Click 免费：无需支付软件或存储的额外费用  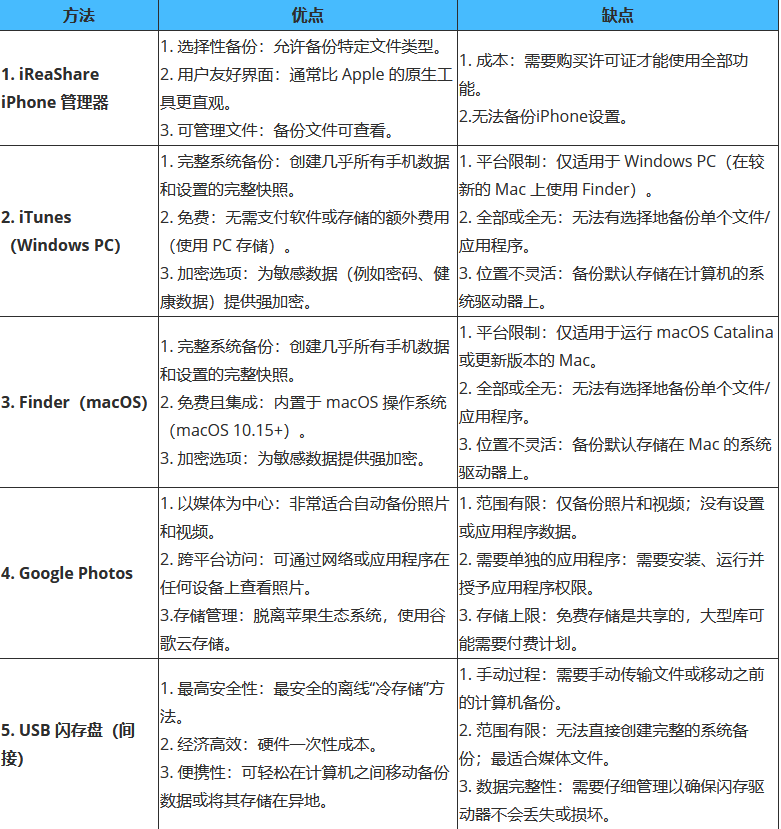[305, 232]
